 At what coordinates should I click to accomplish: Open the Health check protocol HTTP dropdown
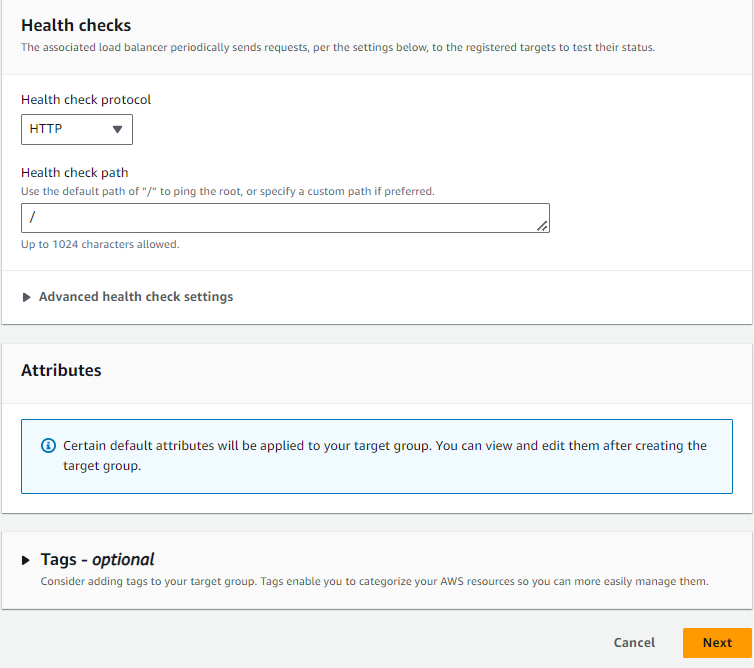76,129
